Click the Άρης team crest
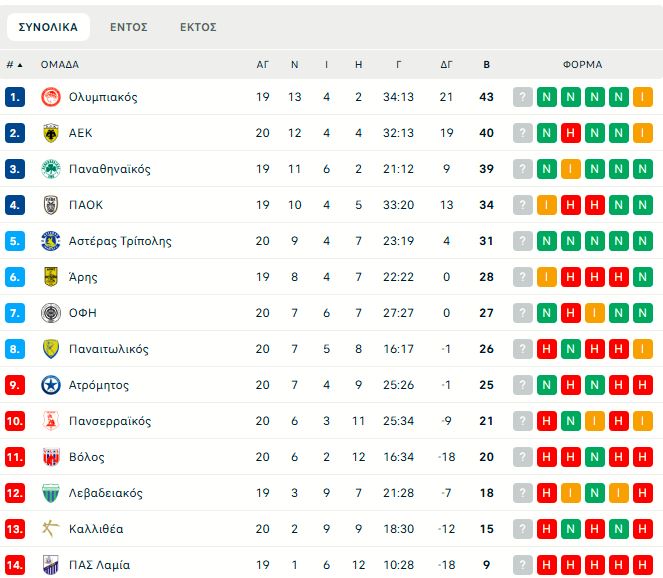Viewport: 663px width, 578px height. (50, 277)
